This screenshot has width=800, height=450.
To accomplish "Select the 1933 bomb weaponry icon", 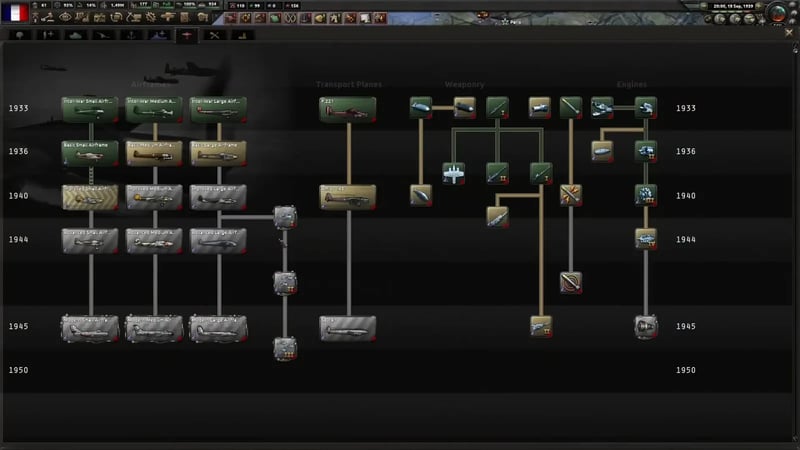I will [x=421, y=108].
